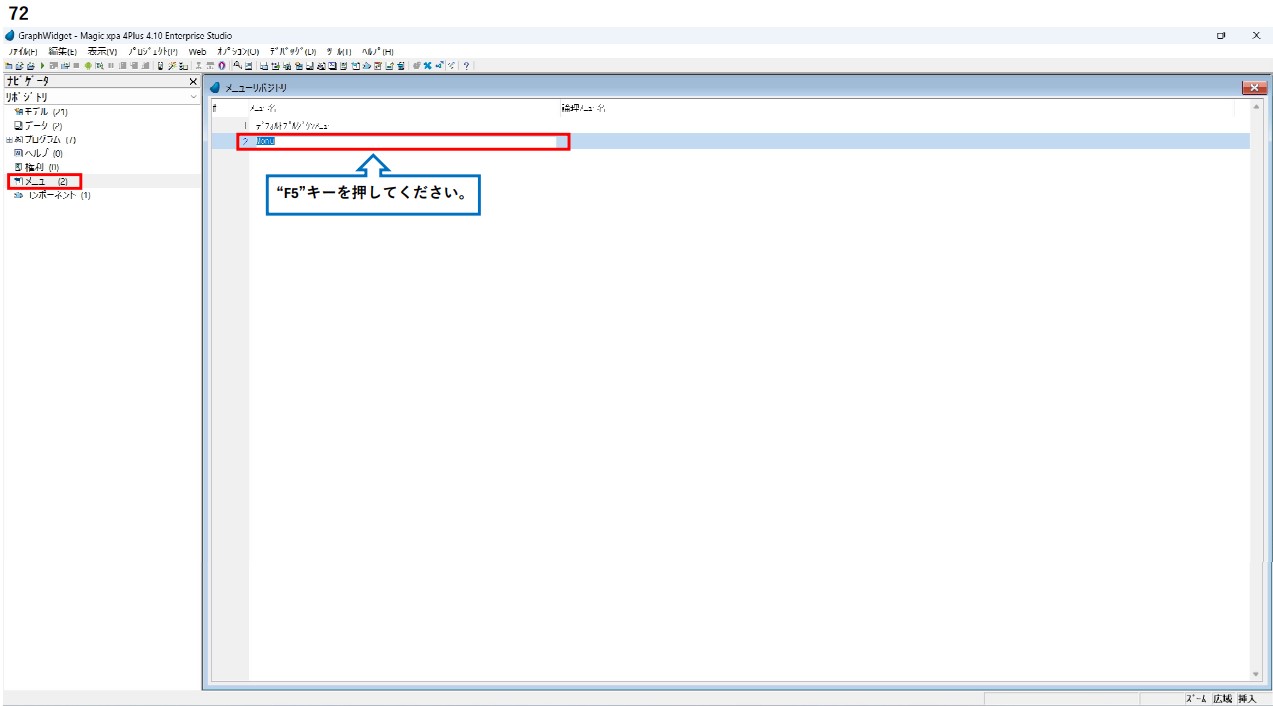
Task: Click the scrollbar down arrow in menu repository
Action: pos(1256,675)
